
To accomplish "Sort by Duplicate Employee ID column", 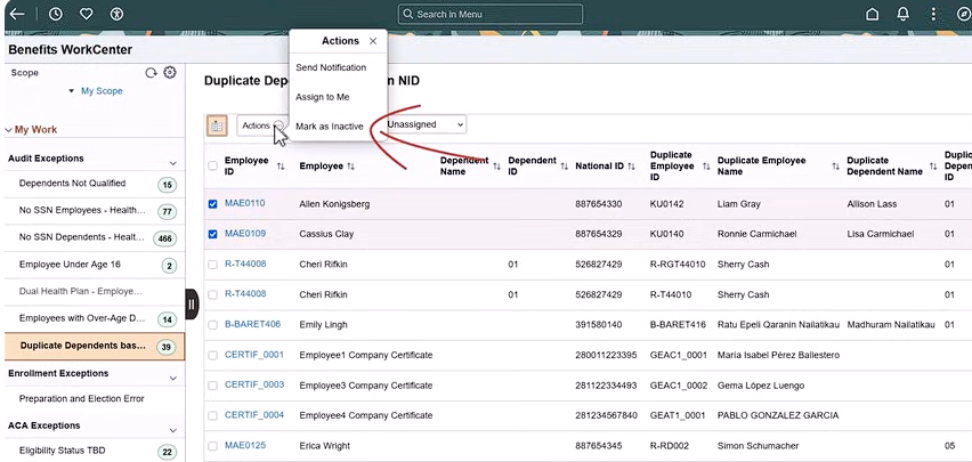I will pos(705,166).
